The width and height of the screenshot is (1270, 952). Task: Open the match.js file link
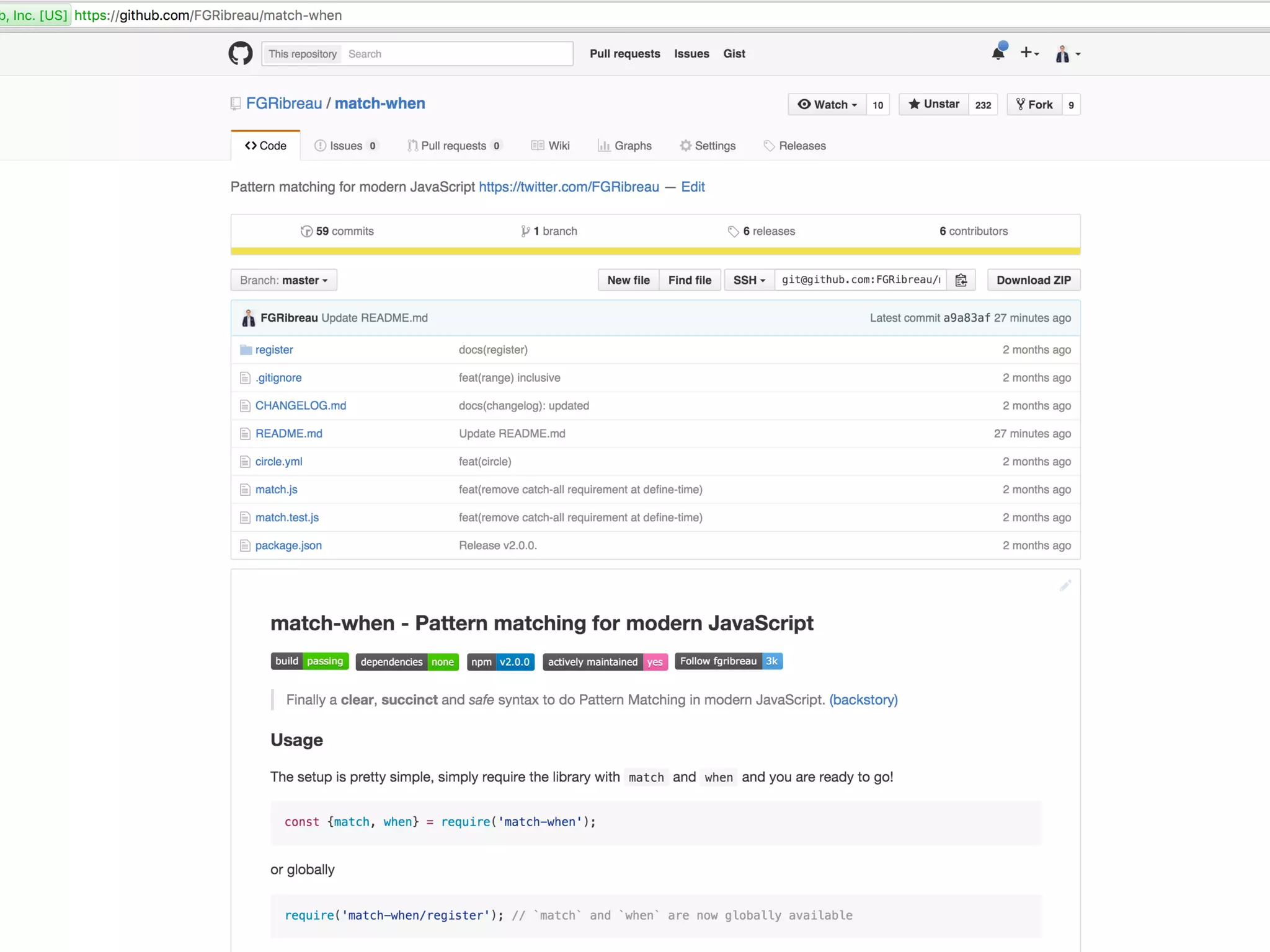pyautogui.click(x=276, y=490)
